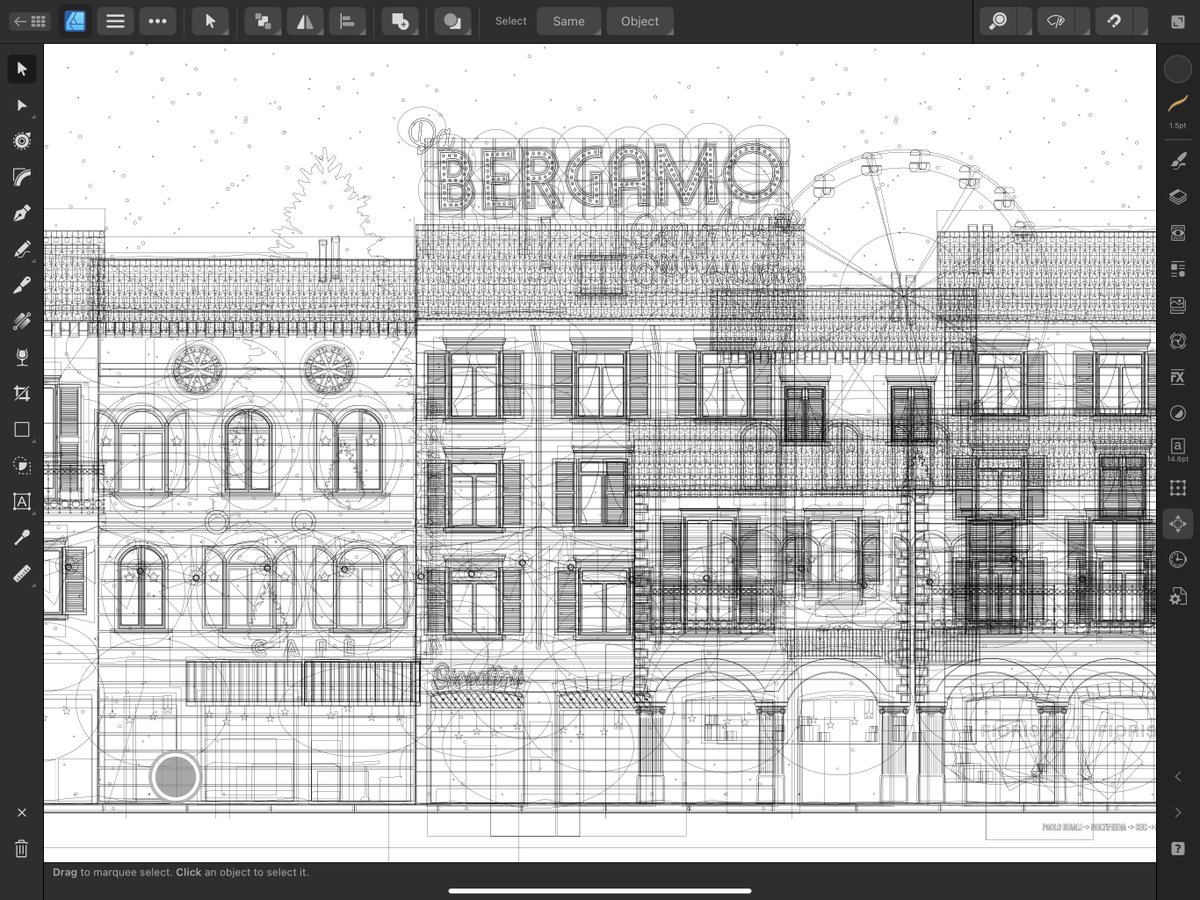This screenshot has width=1200, height=900.
Task: Open the Symbols aperture studio
Action: tap(1178, 341)
